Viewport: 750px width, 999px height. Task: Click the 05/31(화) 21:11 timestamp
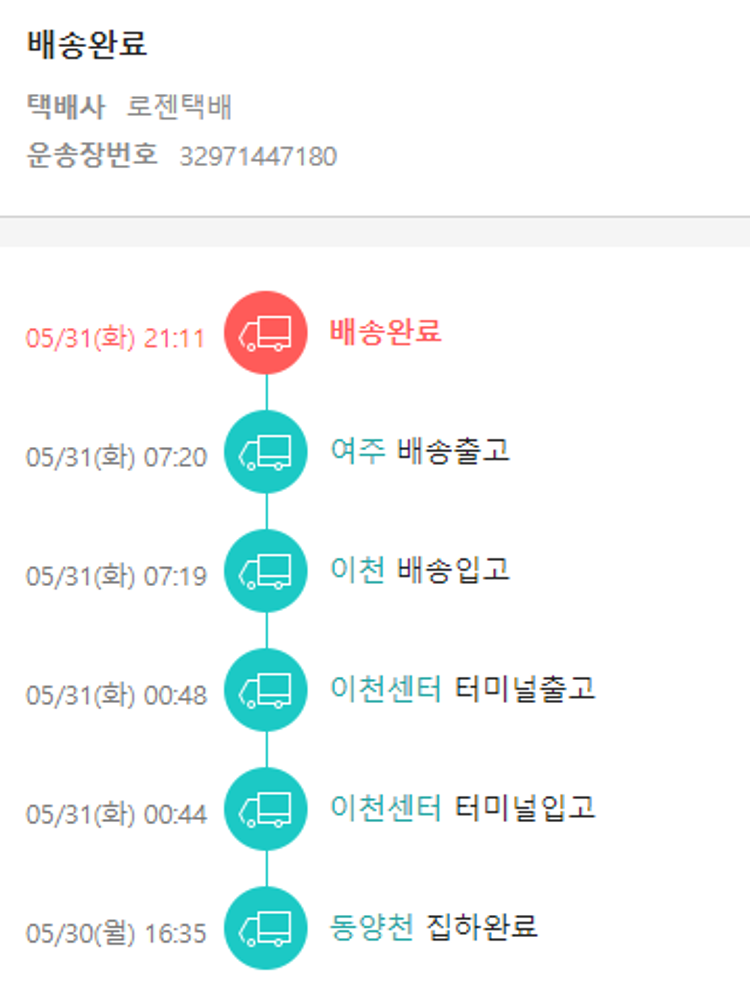(x=115, y=338)
